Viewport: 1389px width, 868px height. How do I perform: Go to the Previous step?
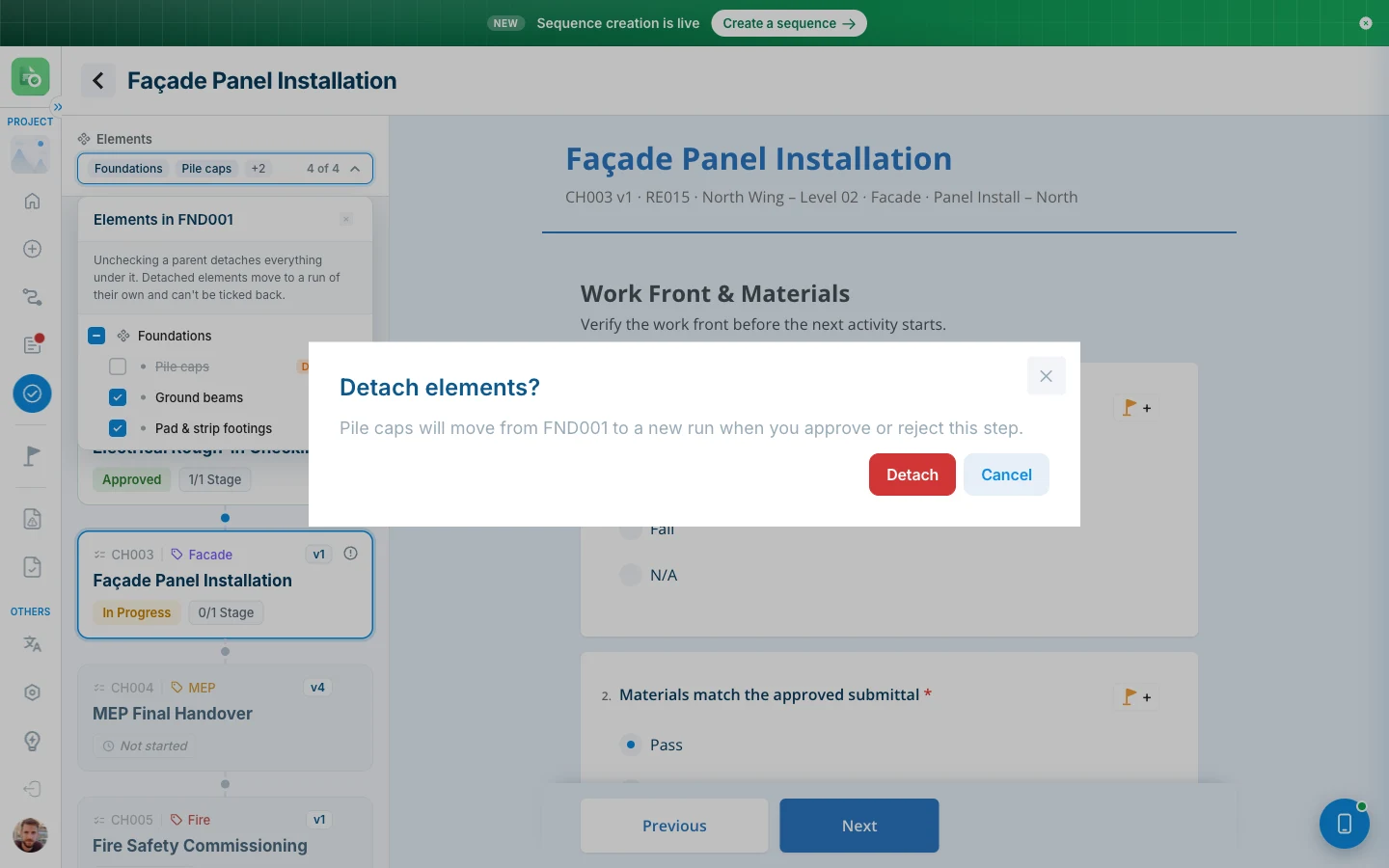coord(674,826)
